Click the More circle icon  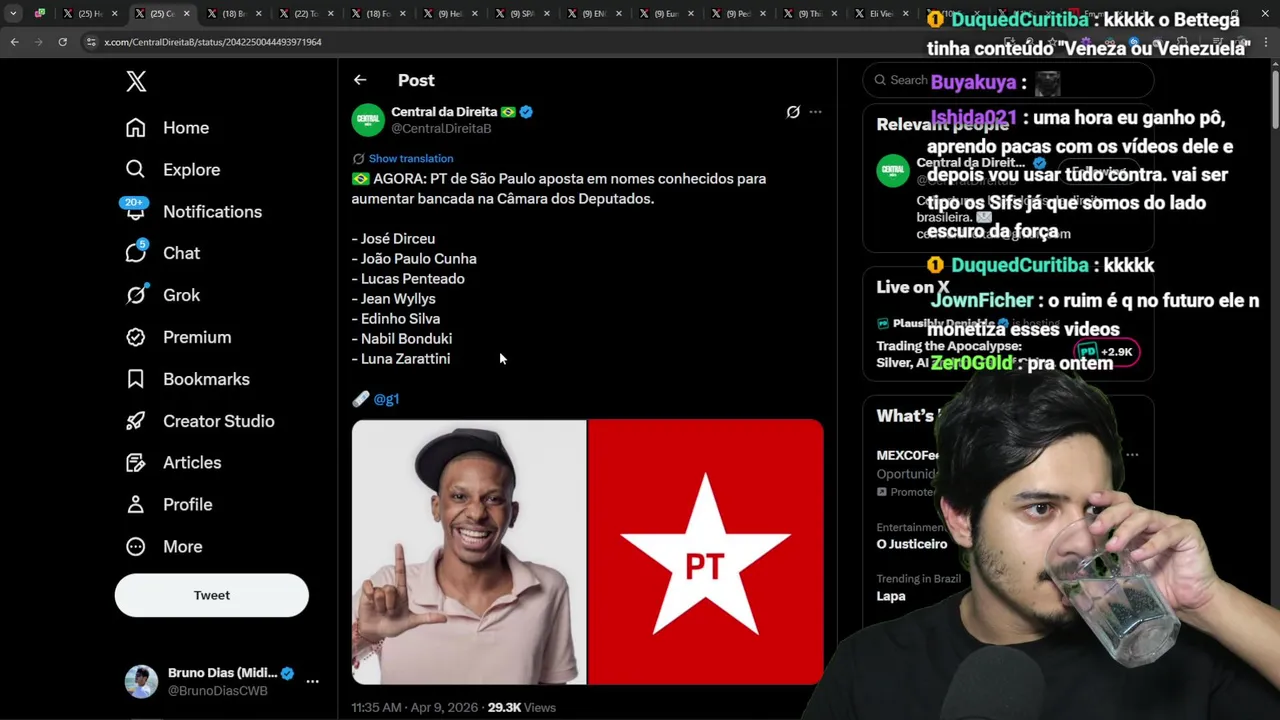point(136,547)
